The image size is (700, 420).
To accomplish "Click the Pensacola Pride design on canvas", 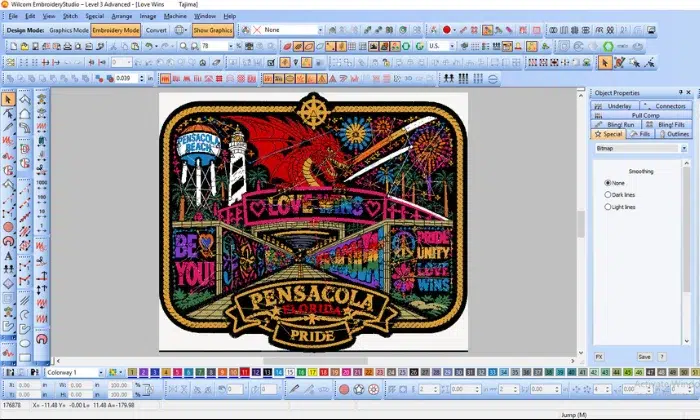I will point(313,222).
